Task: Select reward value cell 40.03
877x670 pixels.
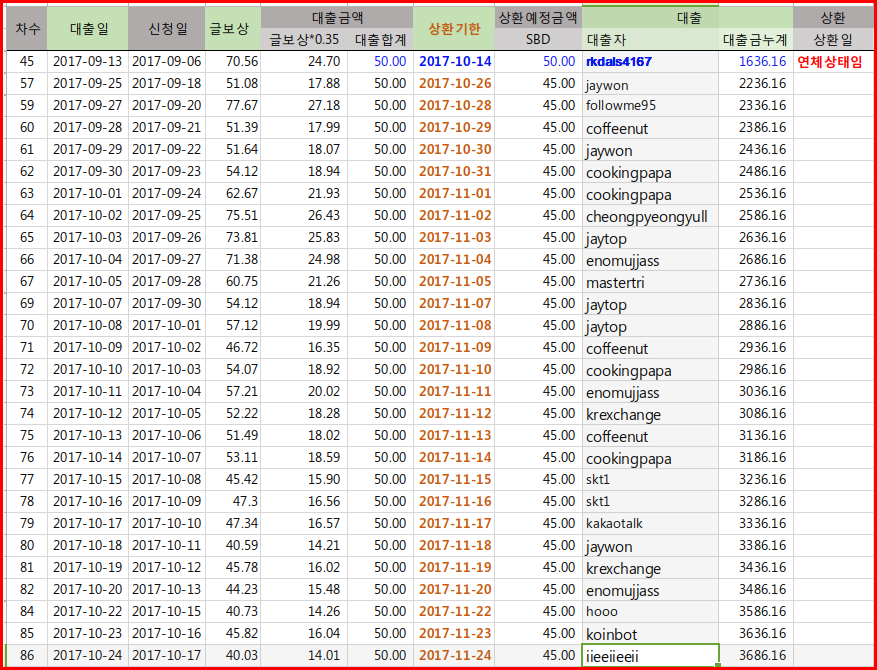Action: [233, 655]
